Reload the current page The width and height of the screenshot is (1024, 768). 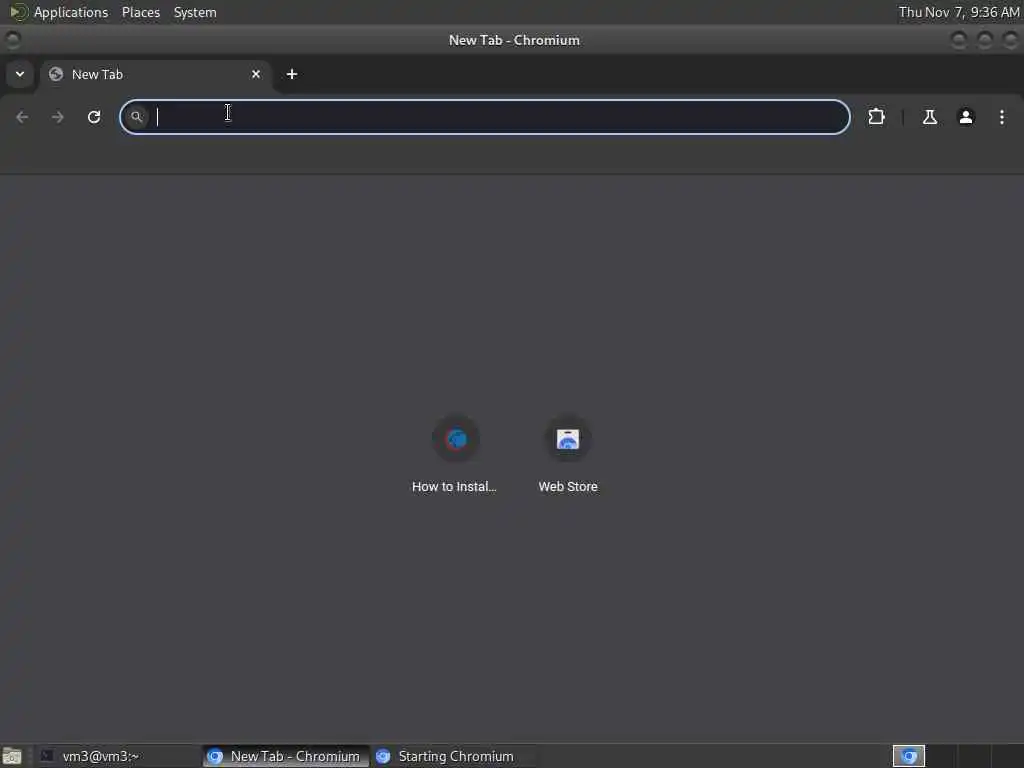(x=94, y=117)
